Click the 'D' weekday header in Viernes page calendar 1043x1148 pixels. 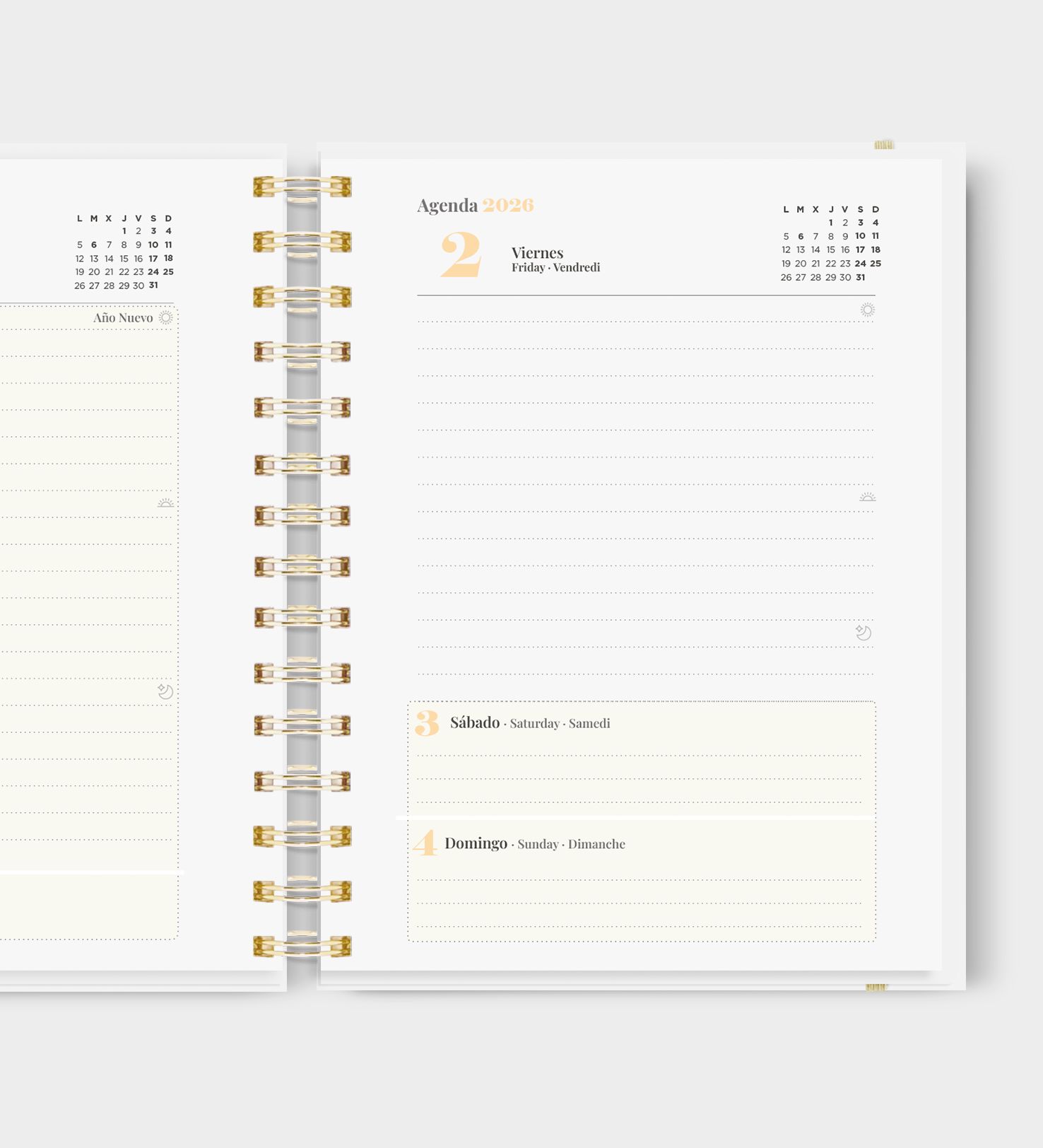pos(876,209)
